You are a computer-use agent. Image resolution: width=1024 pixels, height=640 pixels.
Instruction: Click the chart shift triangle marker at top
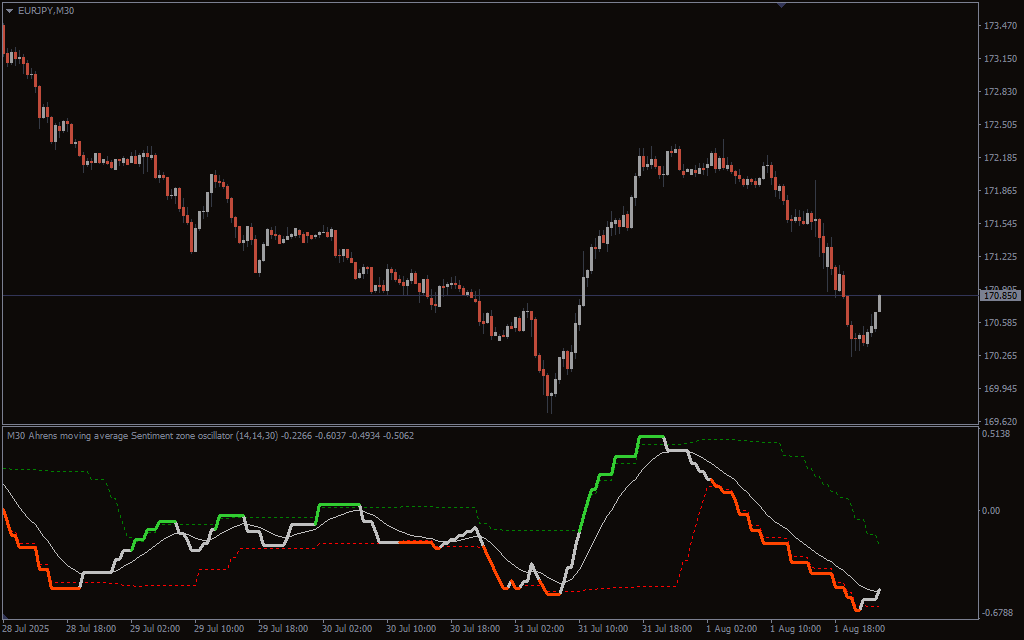[781, 5]
